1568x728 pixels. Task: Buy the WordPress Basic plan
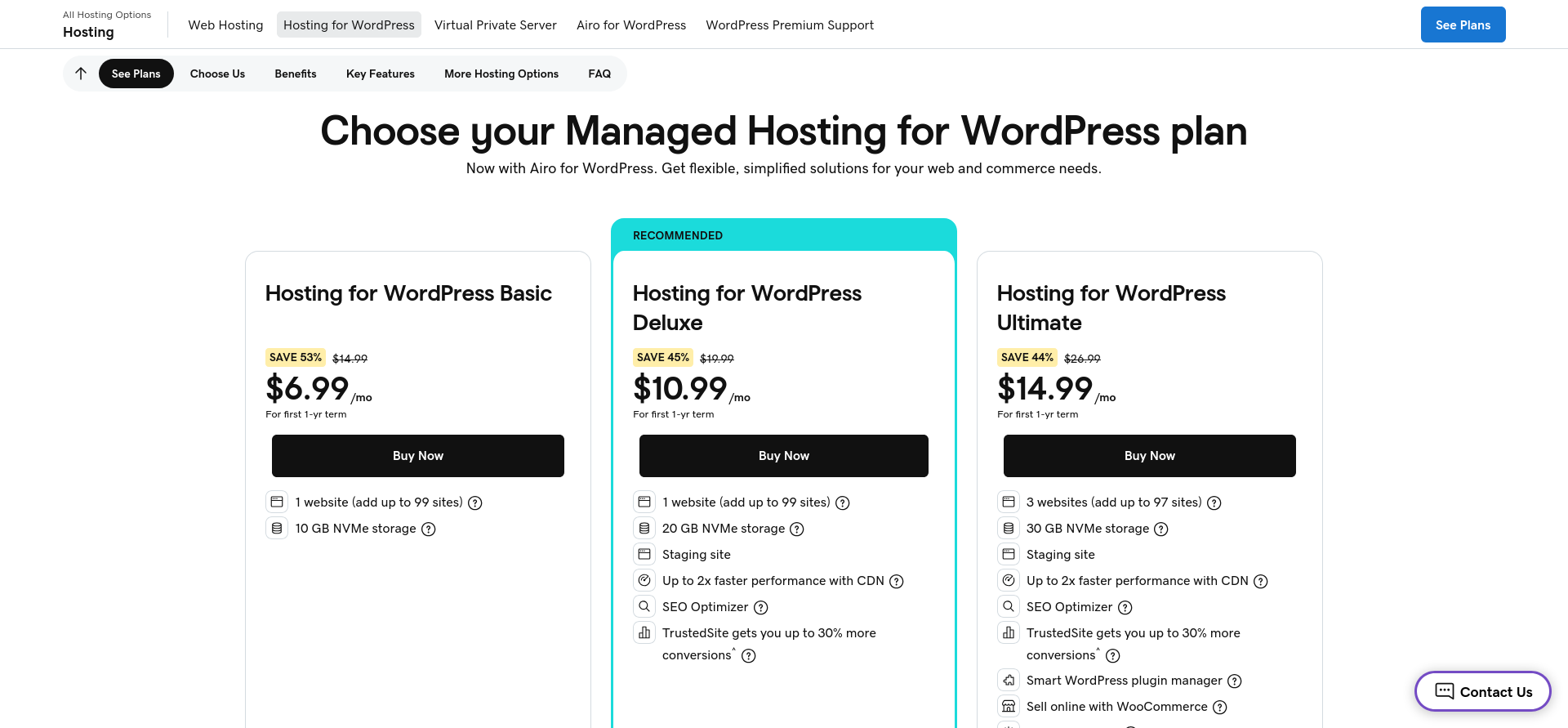[x=418, y=456]
